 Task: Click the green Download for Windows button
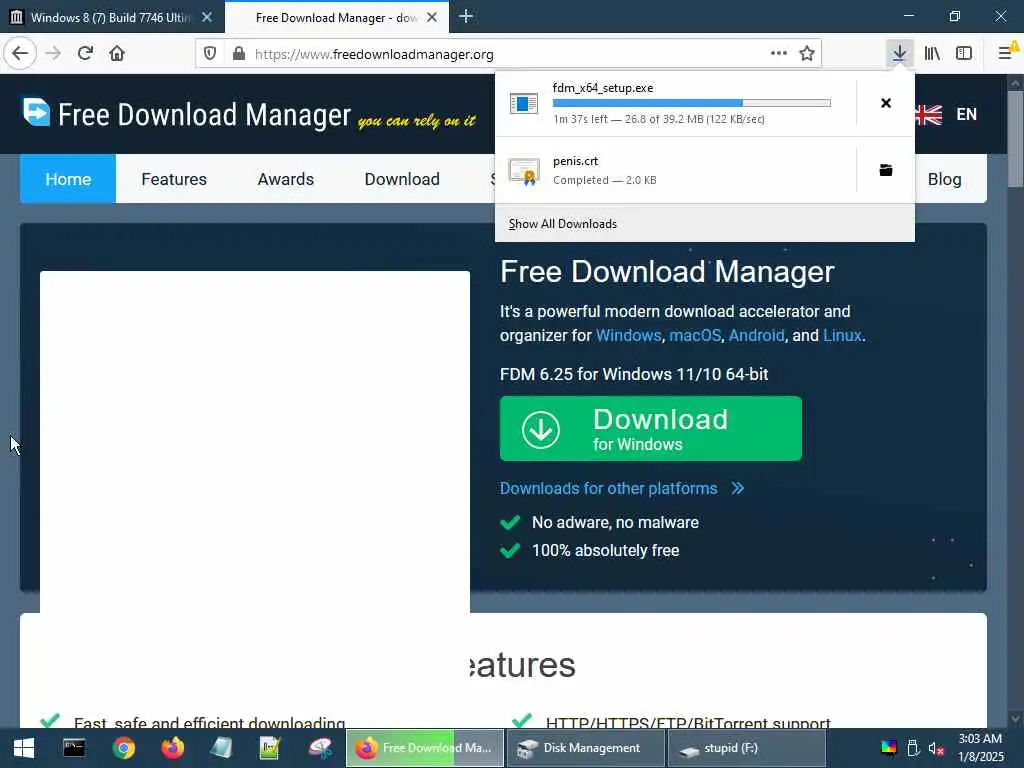650,428
